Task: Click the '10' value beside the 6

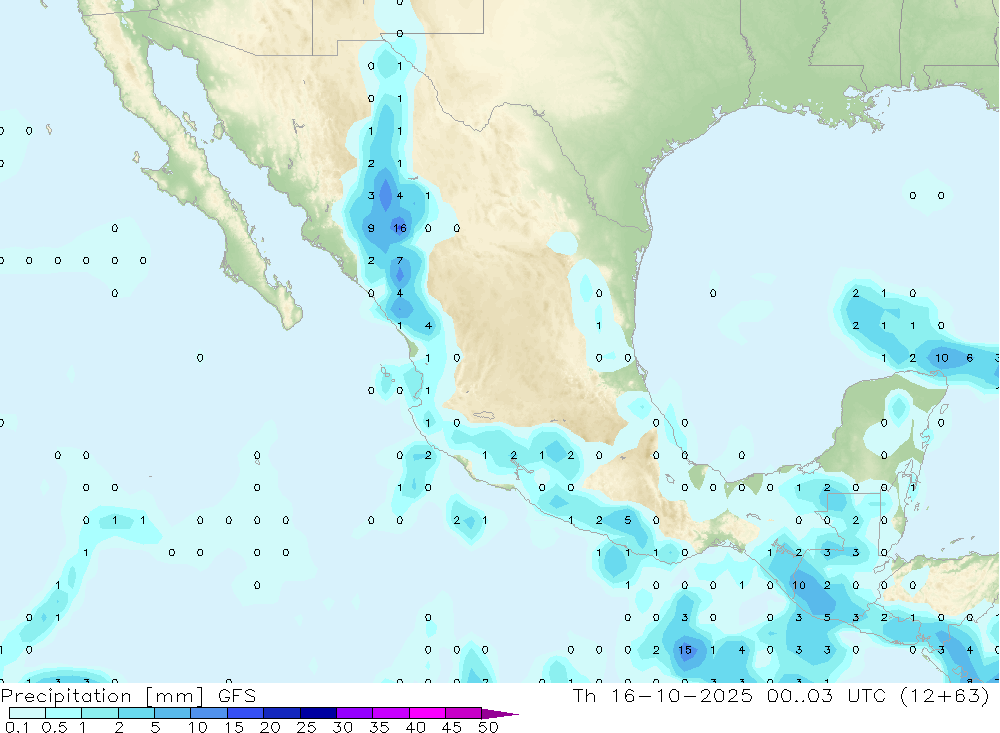Action: click(941, 358)
